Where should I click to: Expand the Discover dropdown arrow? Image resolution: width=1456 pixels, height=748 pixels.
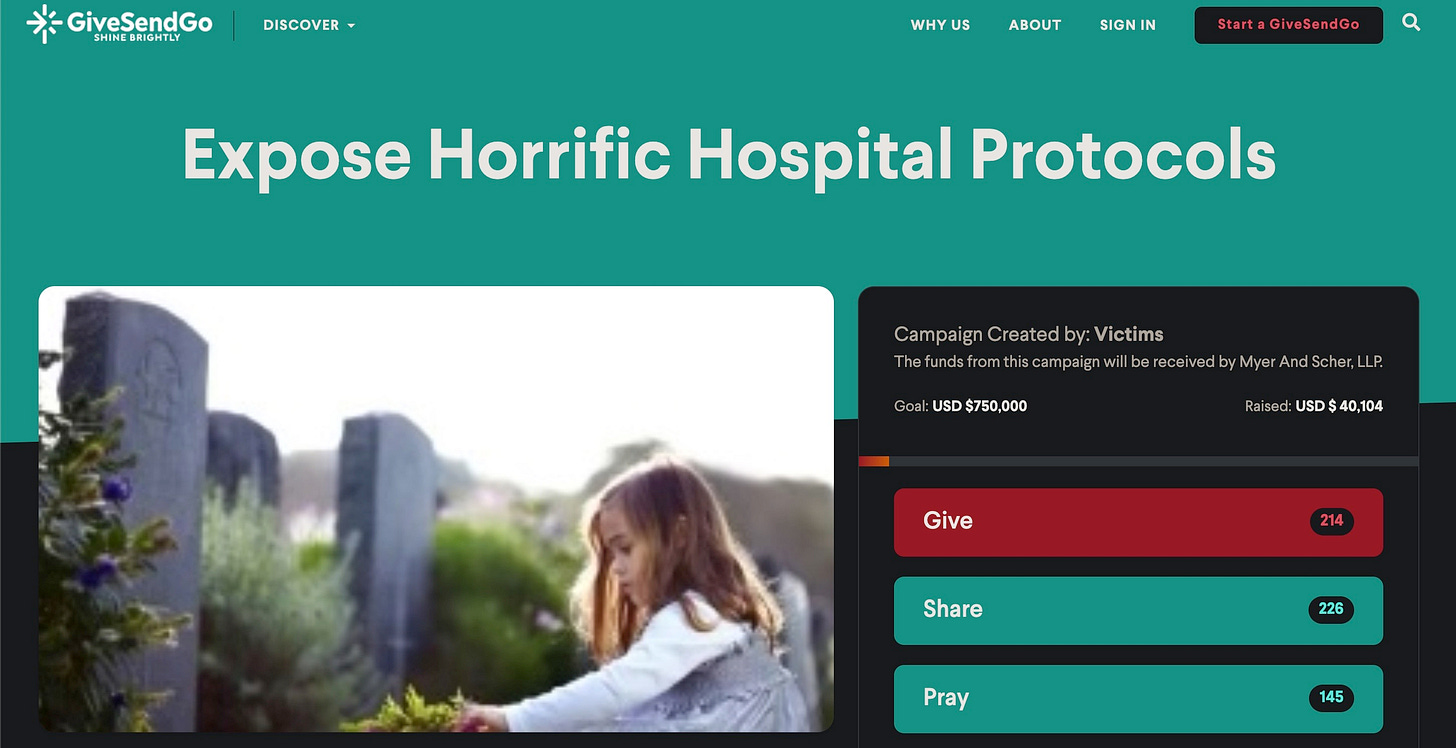[351, 26]
